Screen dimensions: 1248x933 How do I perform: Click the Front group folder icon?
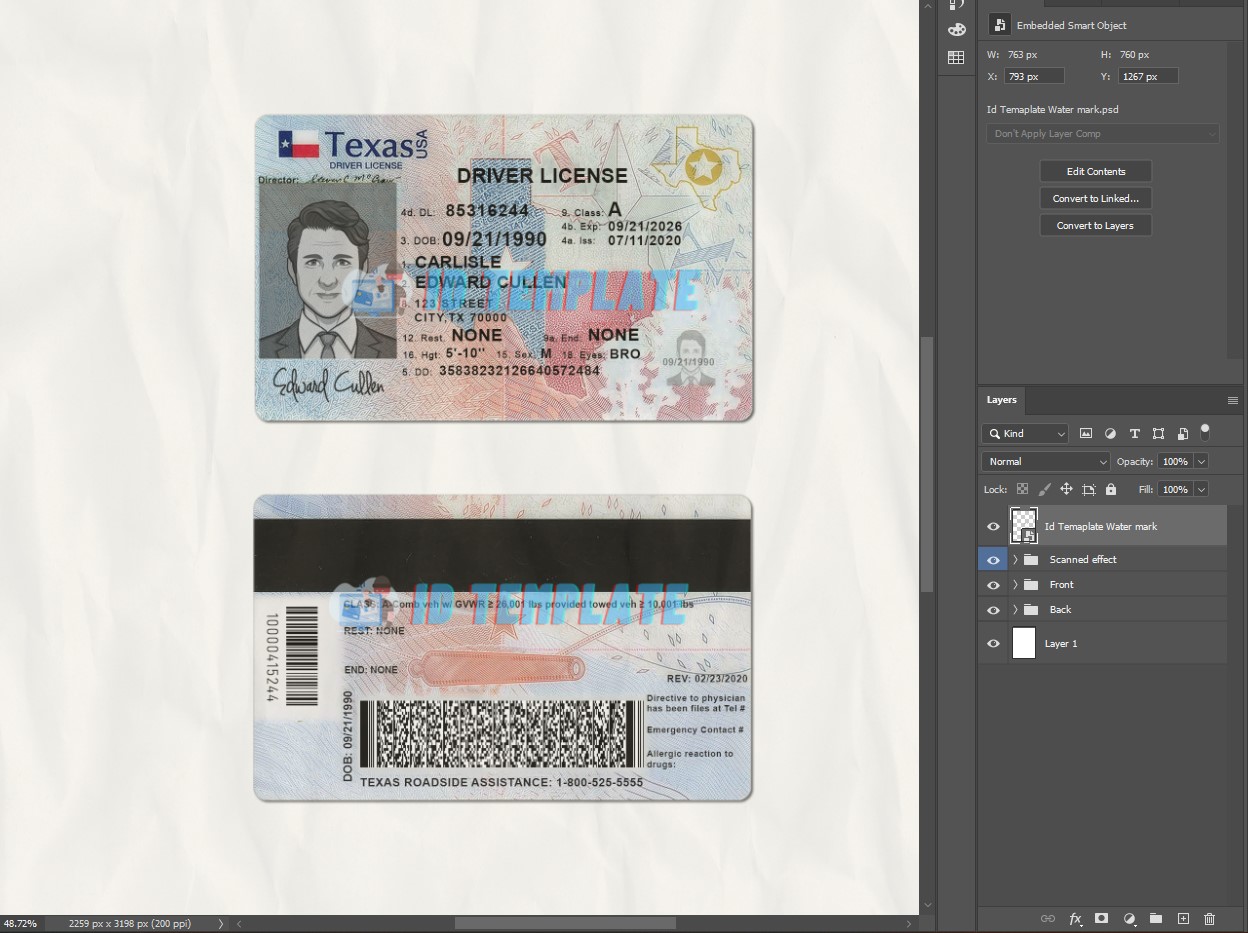tap(1031, 584)
